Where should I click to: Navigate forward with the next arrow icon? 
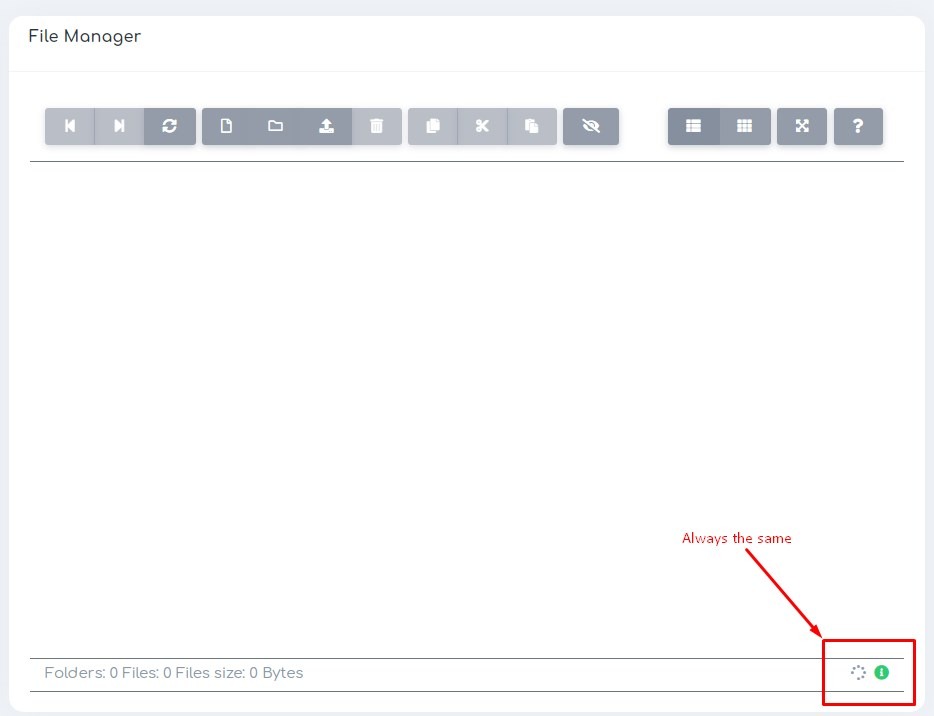pyautogui.click(x=120, y=126)
